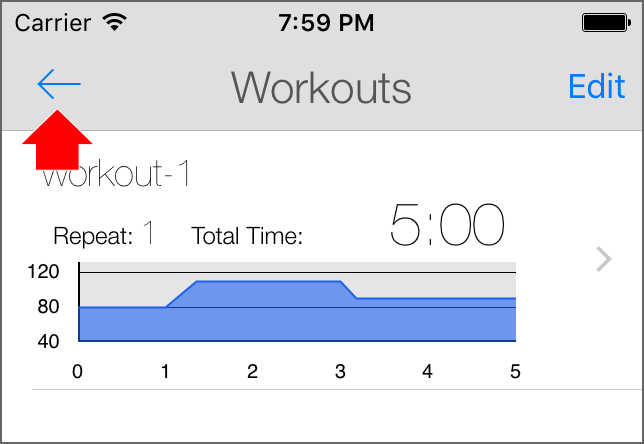Click the 3 mark on chart X-axis
644x444 pixels.
341,372
